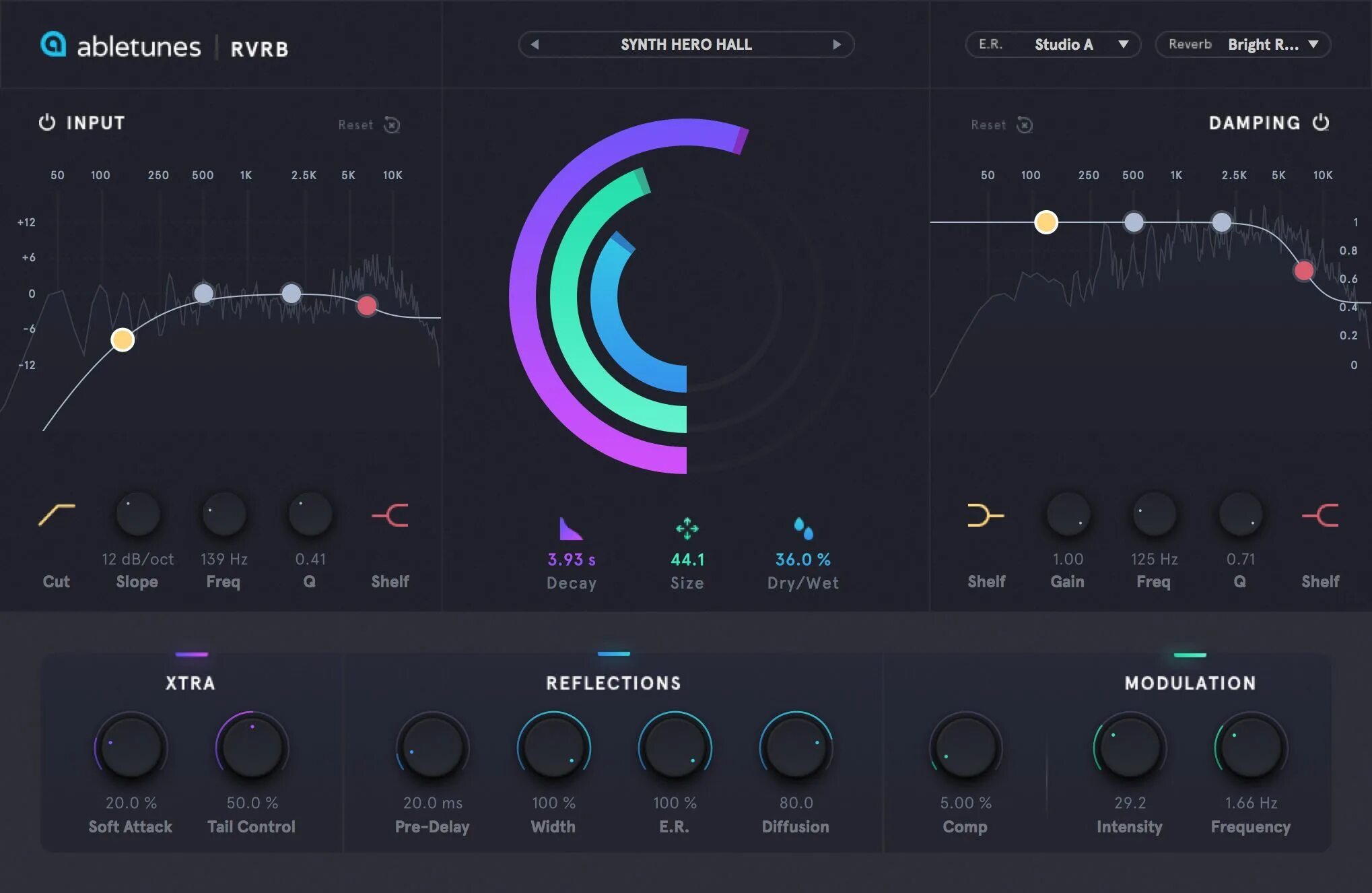Select the MODULATION section label
This screenshot has width=1372, height=893.
[x=1191, y=683]
